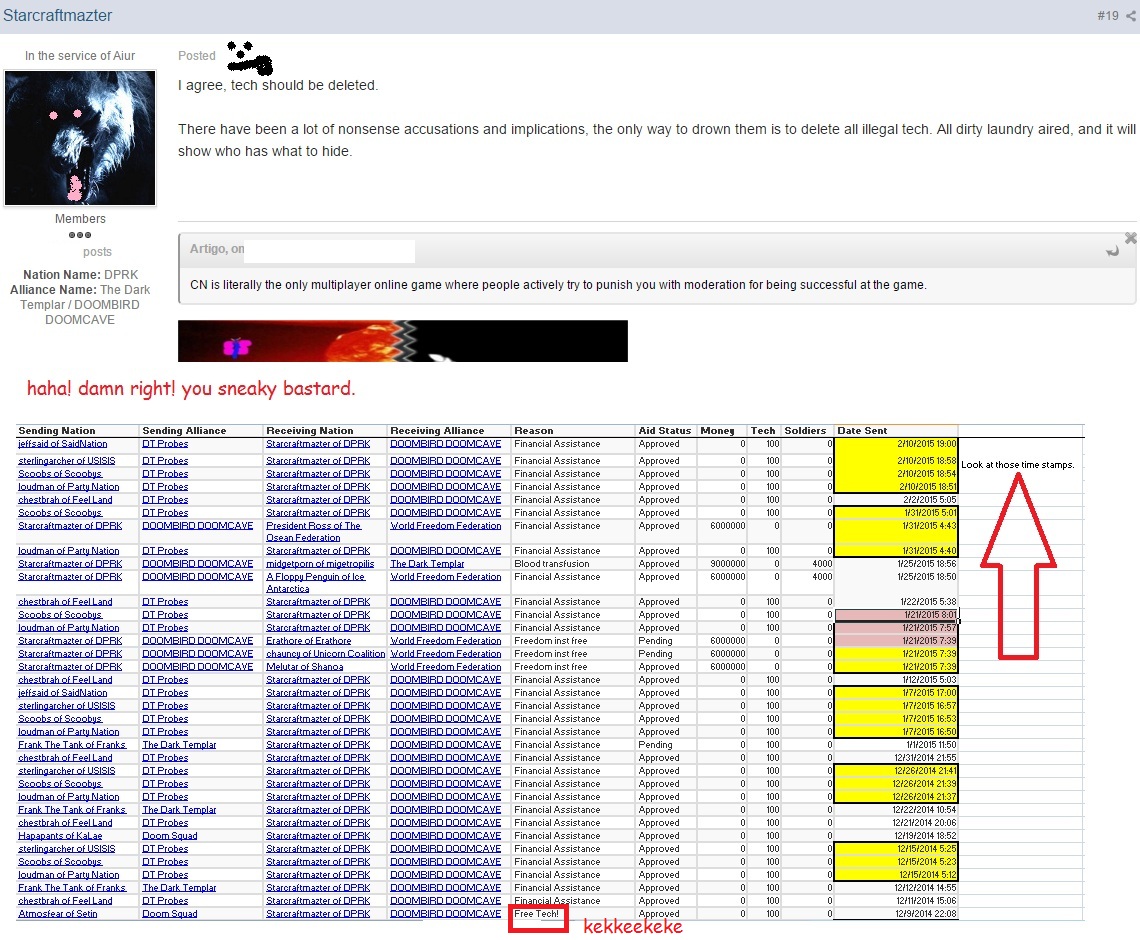Click 'Doom Squad' in Hapapants of KaLae row
The height and width of the screenshot is (940, 1140).
(x=169, y=835)
